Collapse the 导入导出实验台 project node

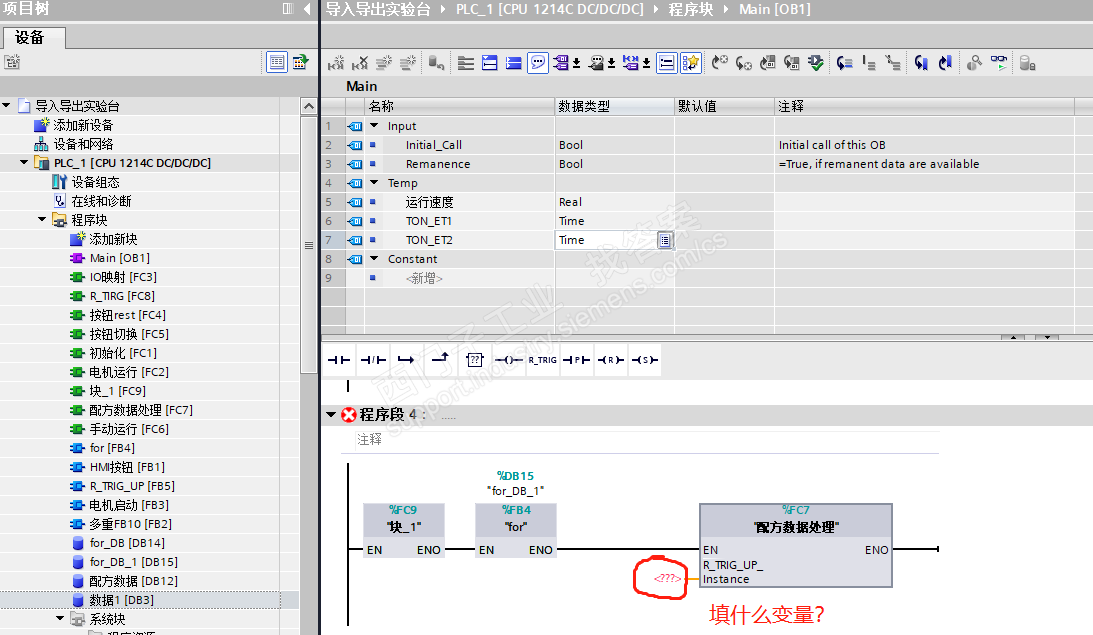[x=6, y=105]
